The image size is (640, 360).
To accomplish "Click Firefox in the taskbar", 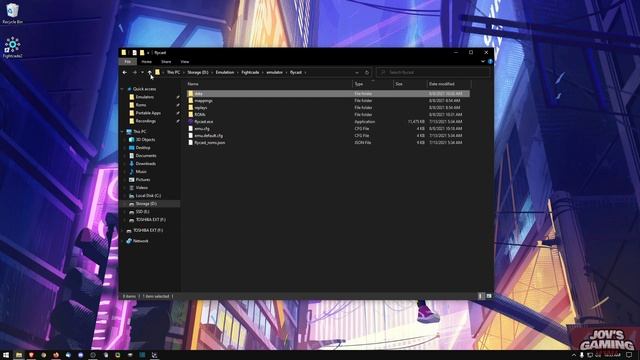I will coord(56,355).
